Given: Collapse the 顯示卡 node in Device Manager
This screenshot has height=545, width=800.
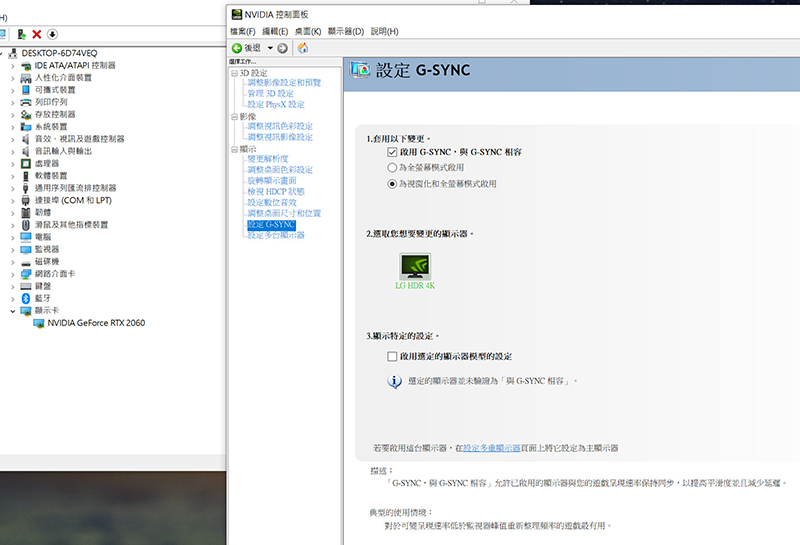Looking at the screenshot, I should click(13, 311).
